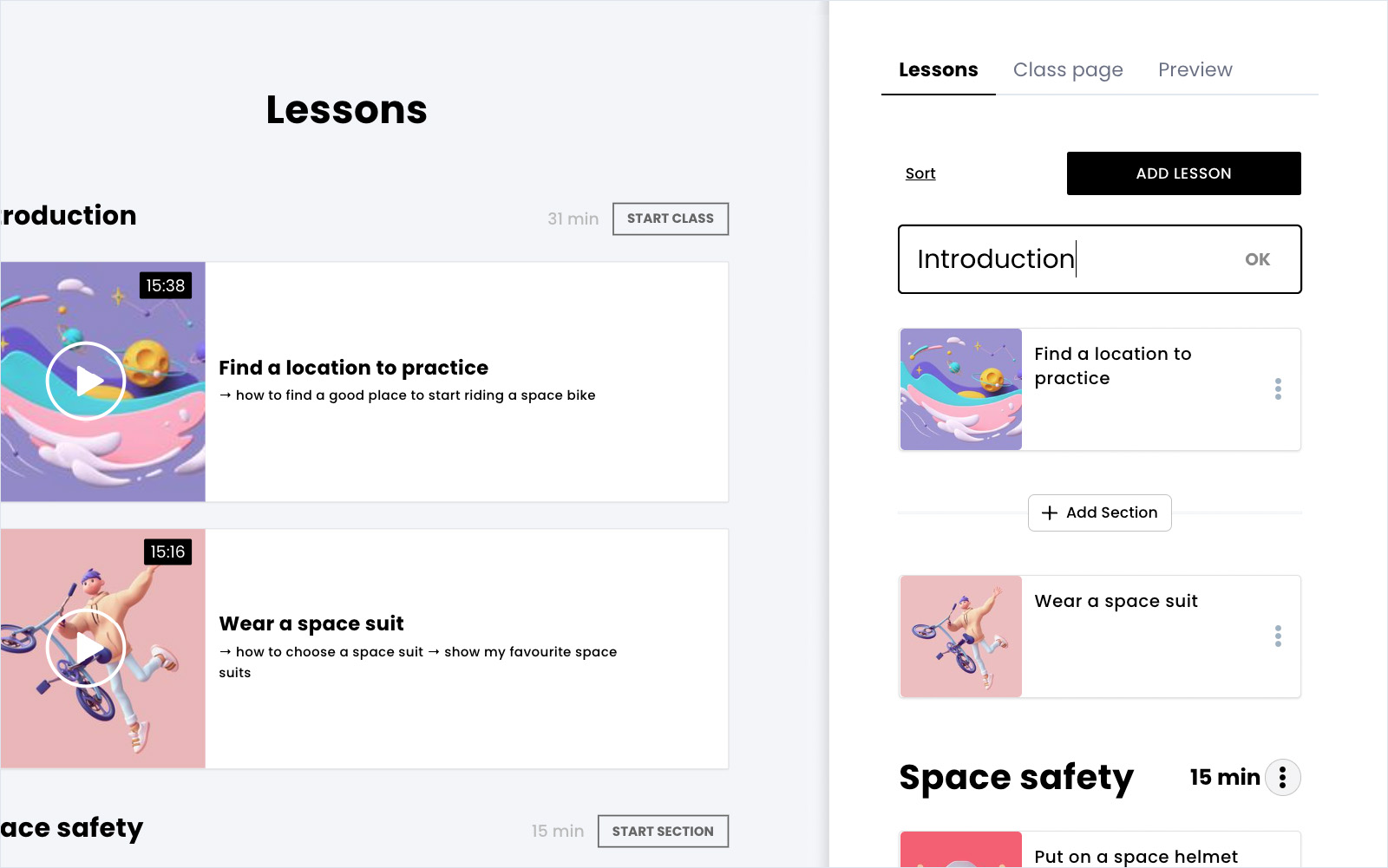Viewport: 1388px width, 868px height.
Task: Confirm section name with OK
Action: (1257, 259)
